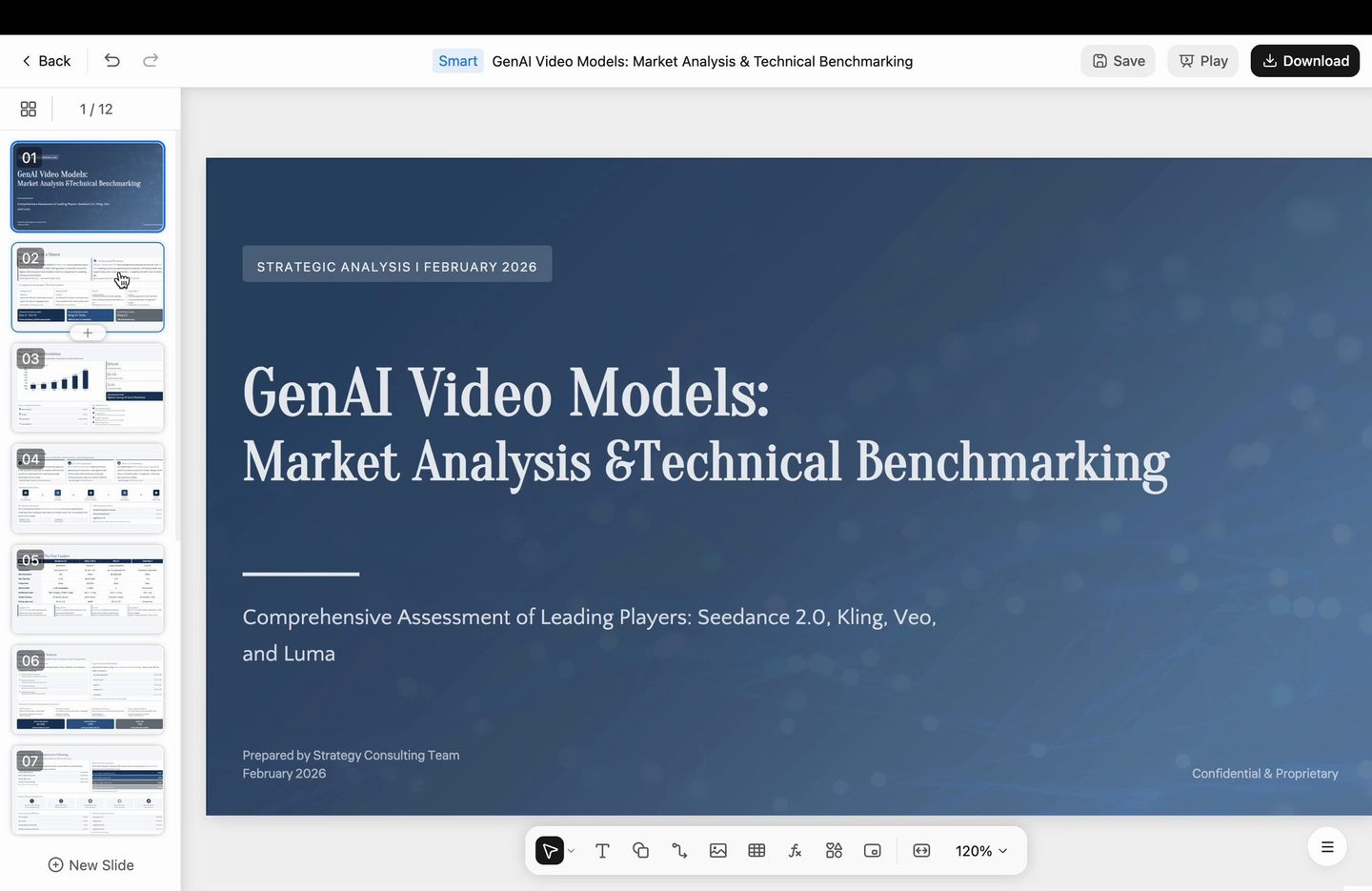Click the 1 / 12 slide counter
The height and width of the screenshot is (891, 1372).
coord(96,110)
